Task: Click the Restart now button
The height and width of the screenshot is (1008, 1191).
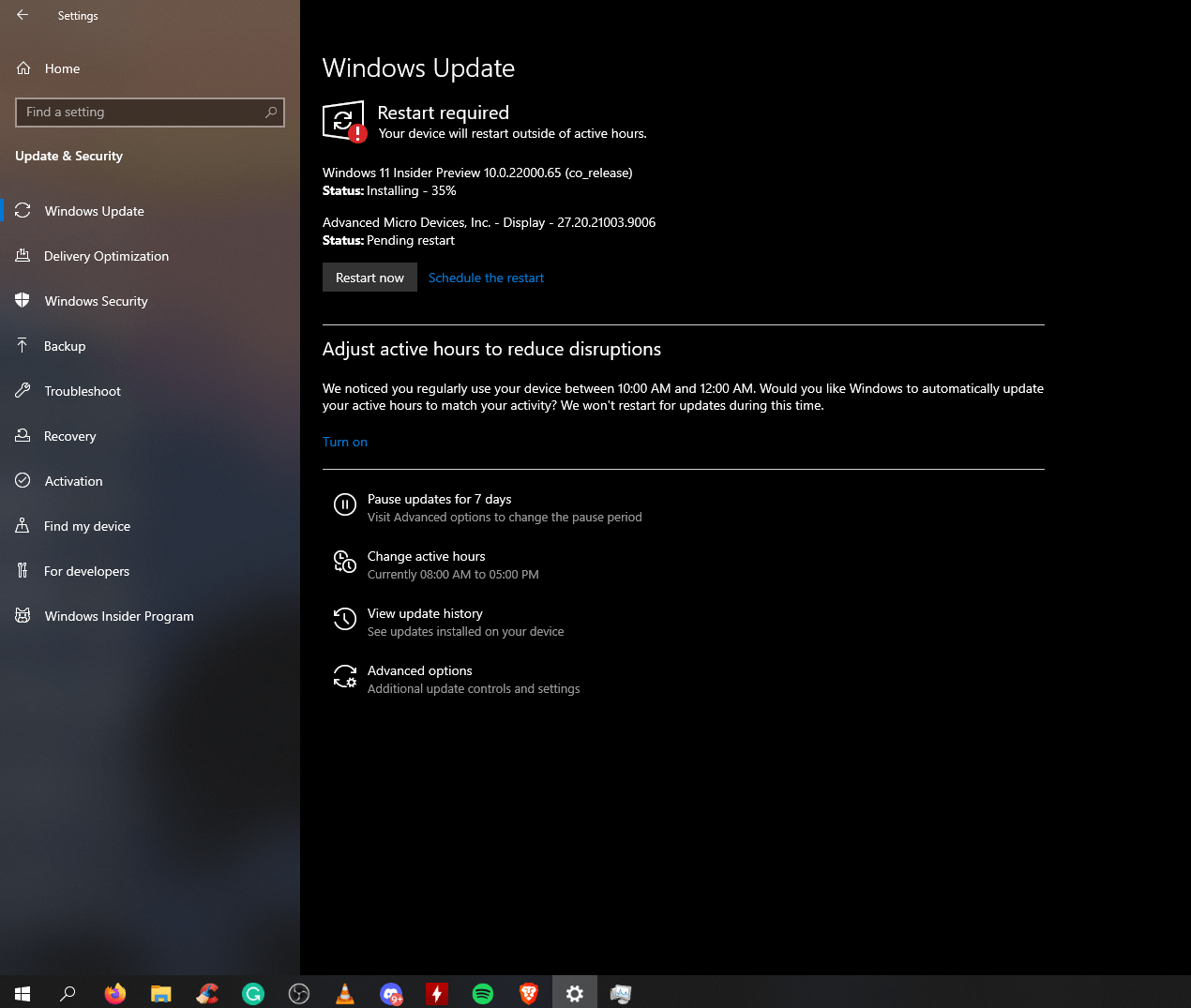Action: (x=369, y=277)
